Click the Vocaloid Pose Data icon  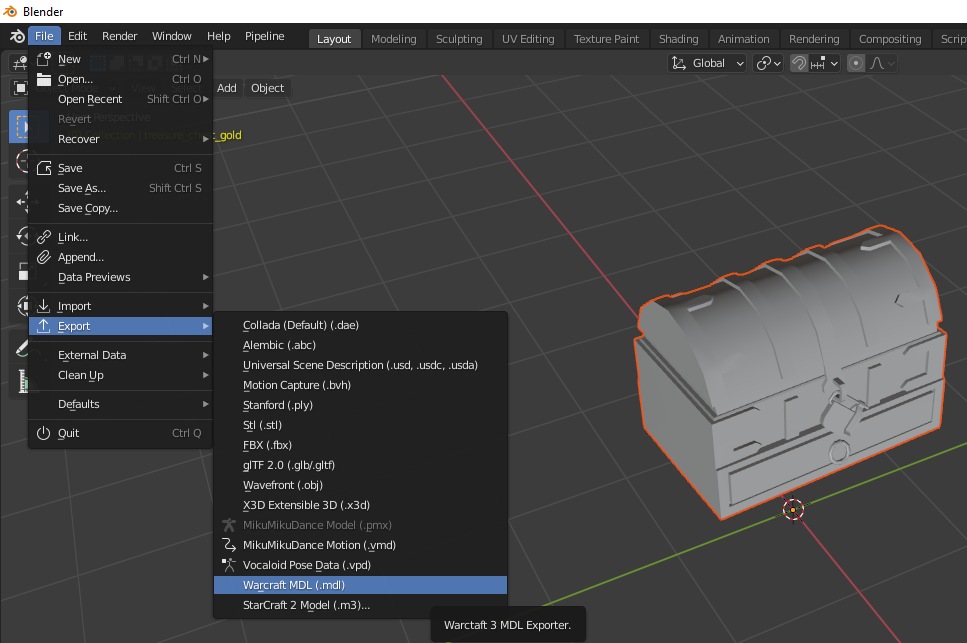click(228, 565)
